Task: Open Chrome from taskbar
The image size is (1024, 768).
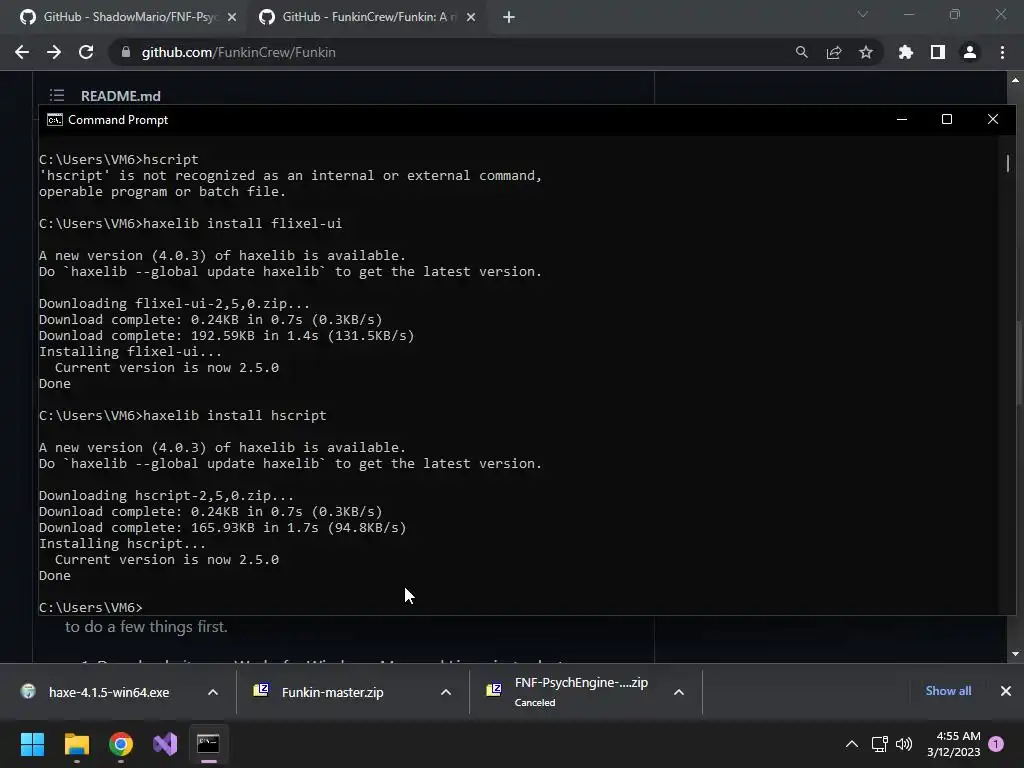Action: coord(121,744)
